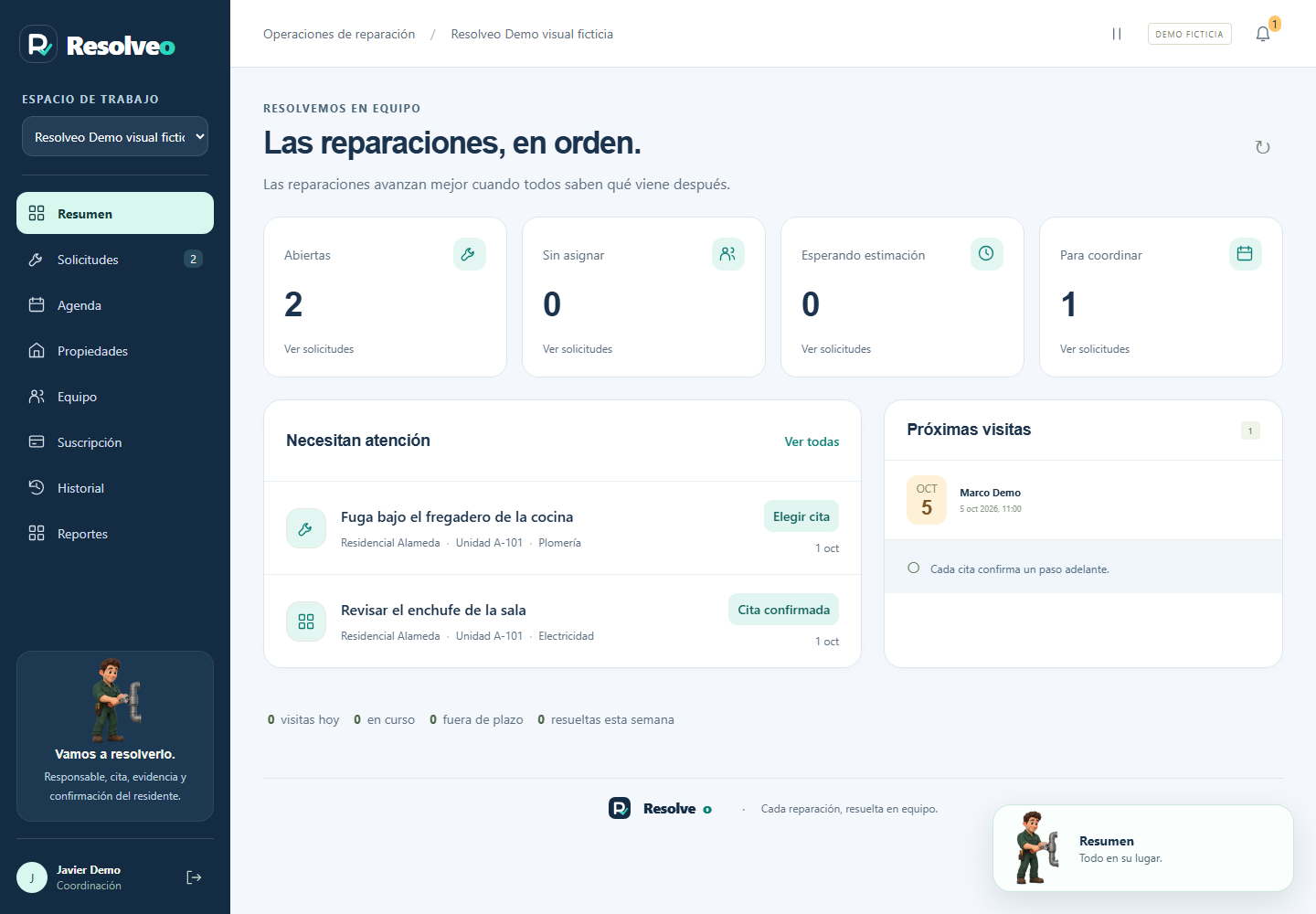Open the Fuga bajo el fregadero de la cocina request
Image resolution: width=1316 pixels, height=914 pixels.
(562, 528)
